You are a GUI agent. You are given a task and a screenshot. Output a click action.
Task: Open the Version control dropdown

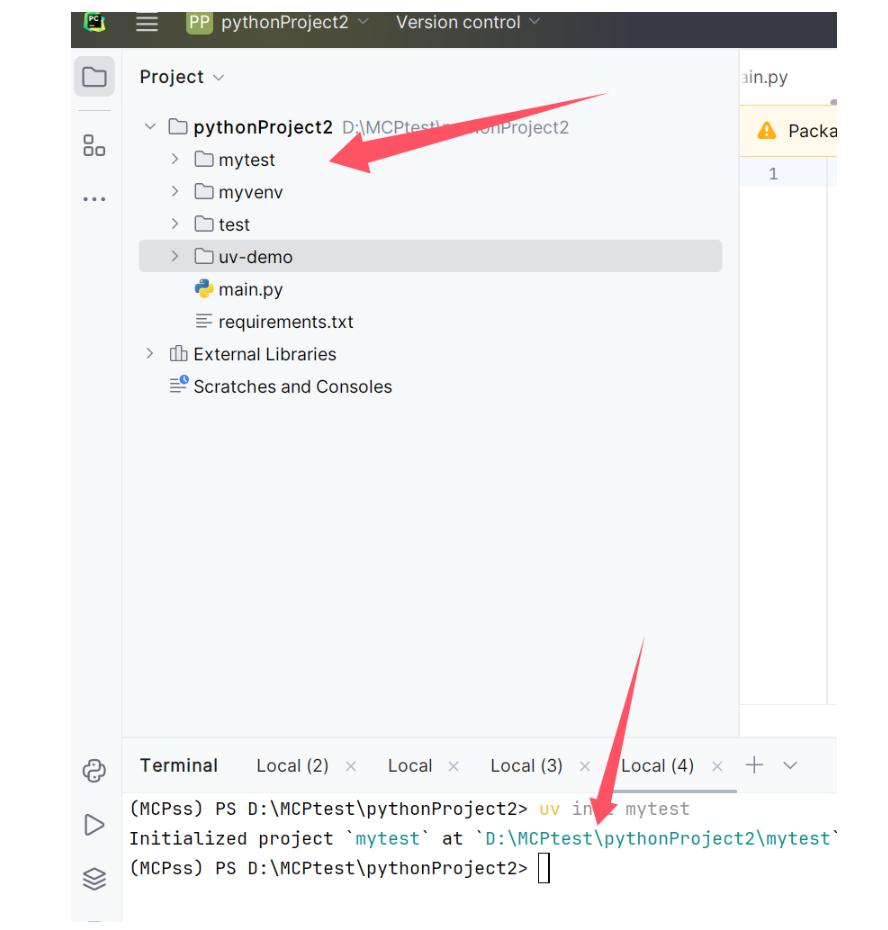pyautogui.click(x=459, y=21)
